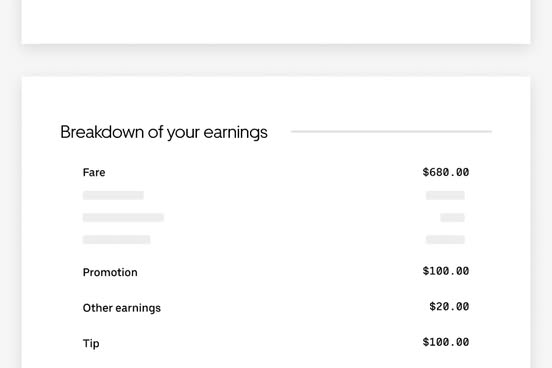
Task: Click the shortest gray placeholder amount bar
Action: [x=452, y=218]
